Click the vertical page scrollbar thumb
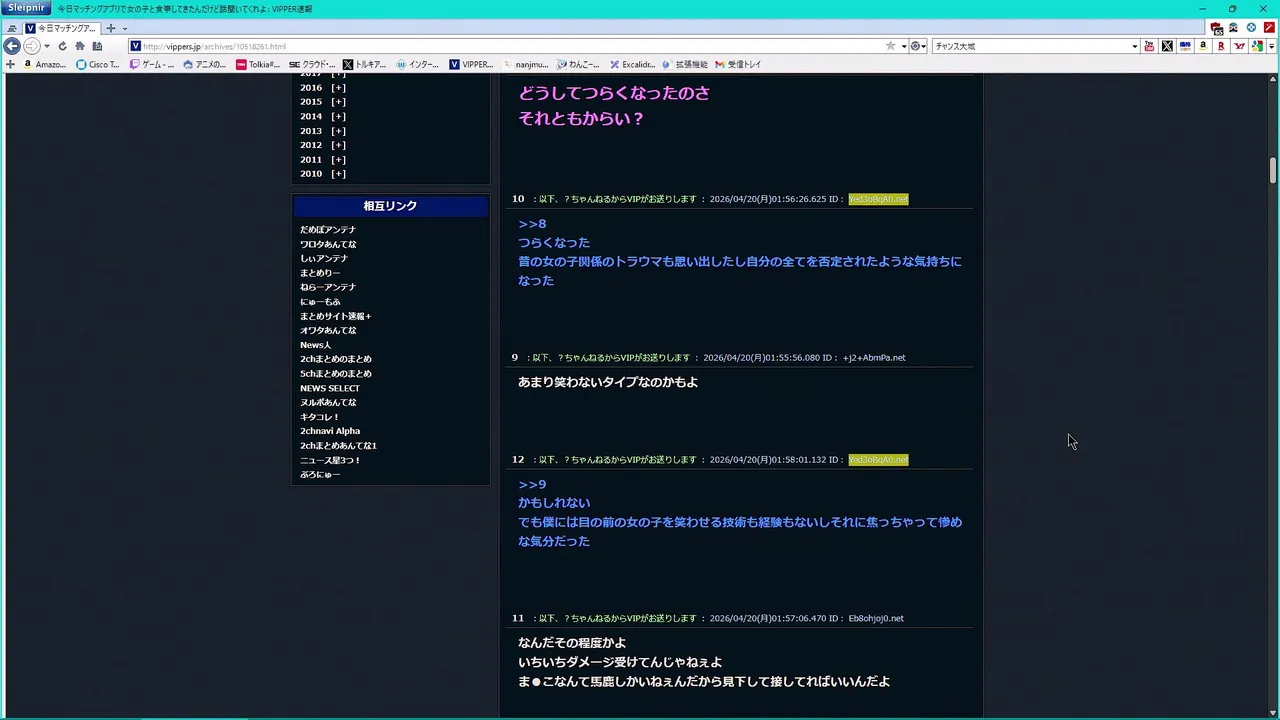This screenshot has height=720, width=1280. click(1273, 170)
